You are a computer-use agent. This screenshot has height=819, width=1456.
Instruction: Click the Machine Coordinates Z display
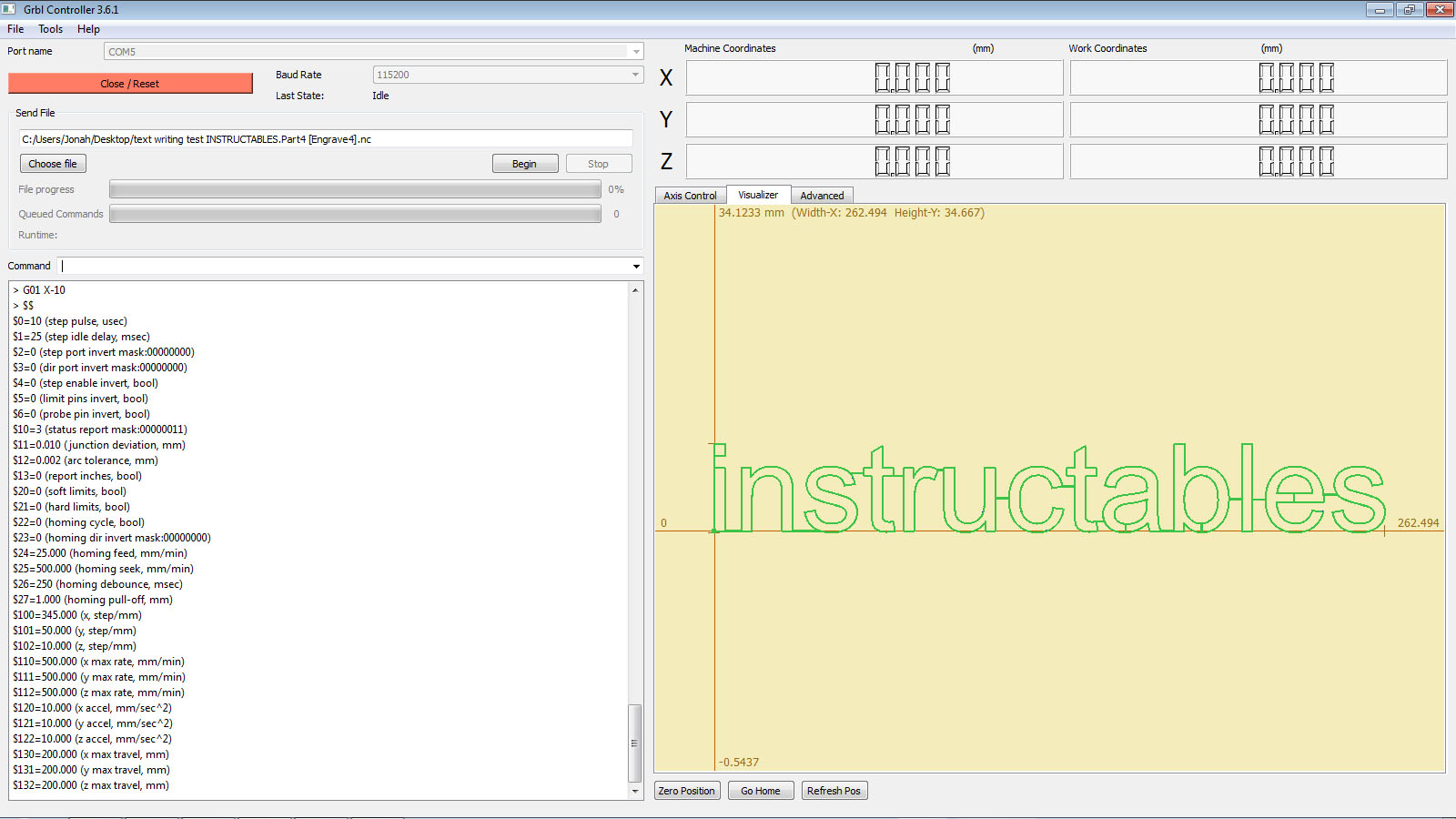pos(875,161)
